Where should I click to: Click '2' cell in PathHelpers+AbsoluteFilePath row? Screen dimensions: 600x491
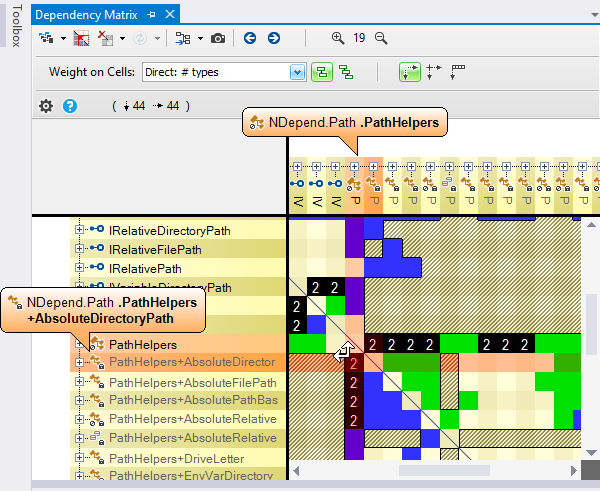(354, 382)
